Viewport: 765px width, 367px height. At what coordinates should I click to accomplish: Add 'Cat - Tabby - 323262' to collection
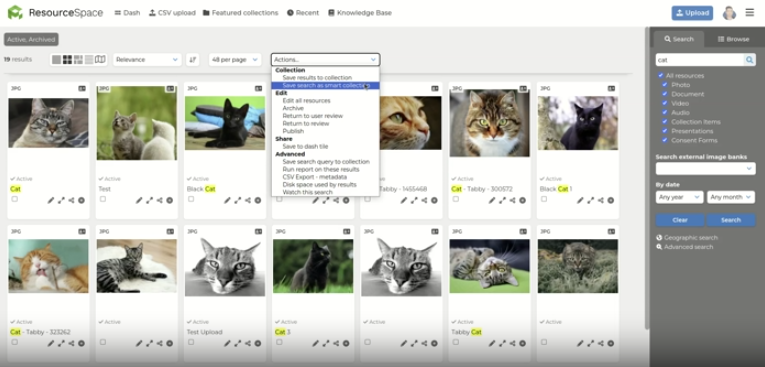pos(81,343)
